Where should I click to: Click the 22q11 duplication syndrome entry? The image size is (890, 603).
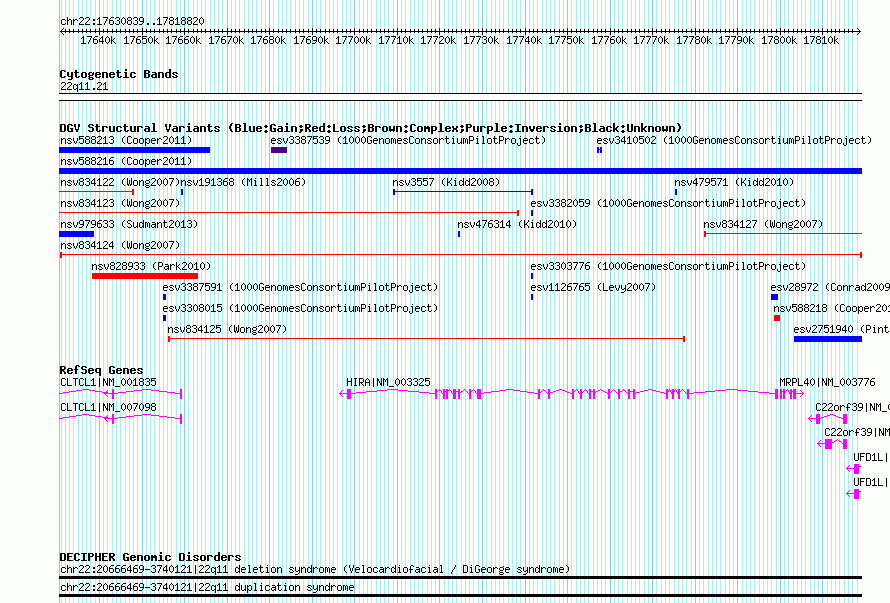[x=207, y=588]
